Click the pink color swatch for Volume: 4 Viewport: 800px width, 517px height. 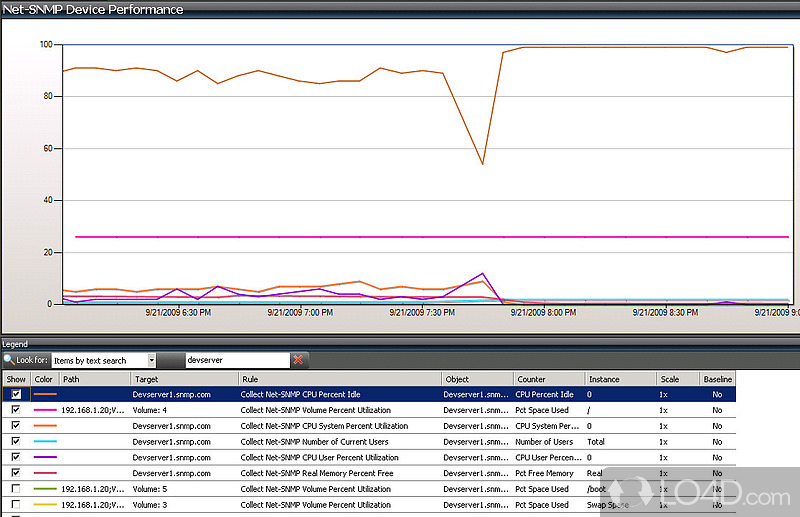pyautogui.click(x=45, y=410)
